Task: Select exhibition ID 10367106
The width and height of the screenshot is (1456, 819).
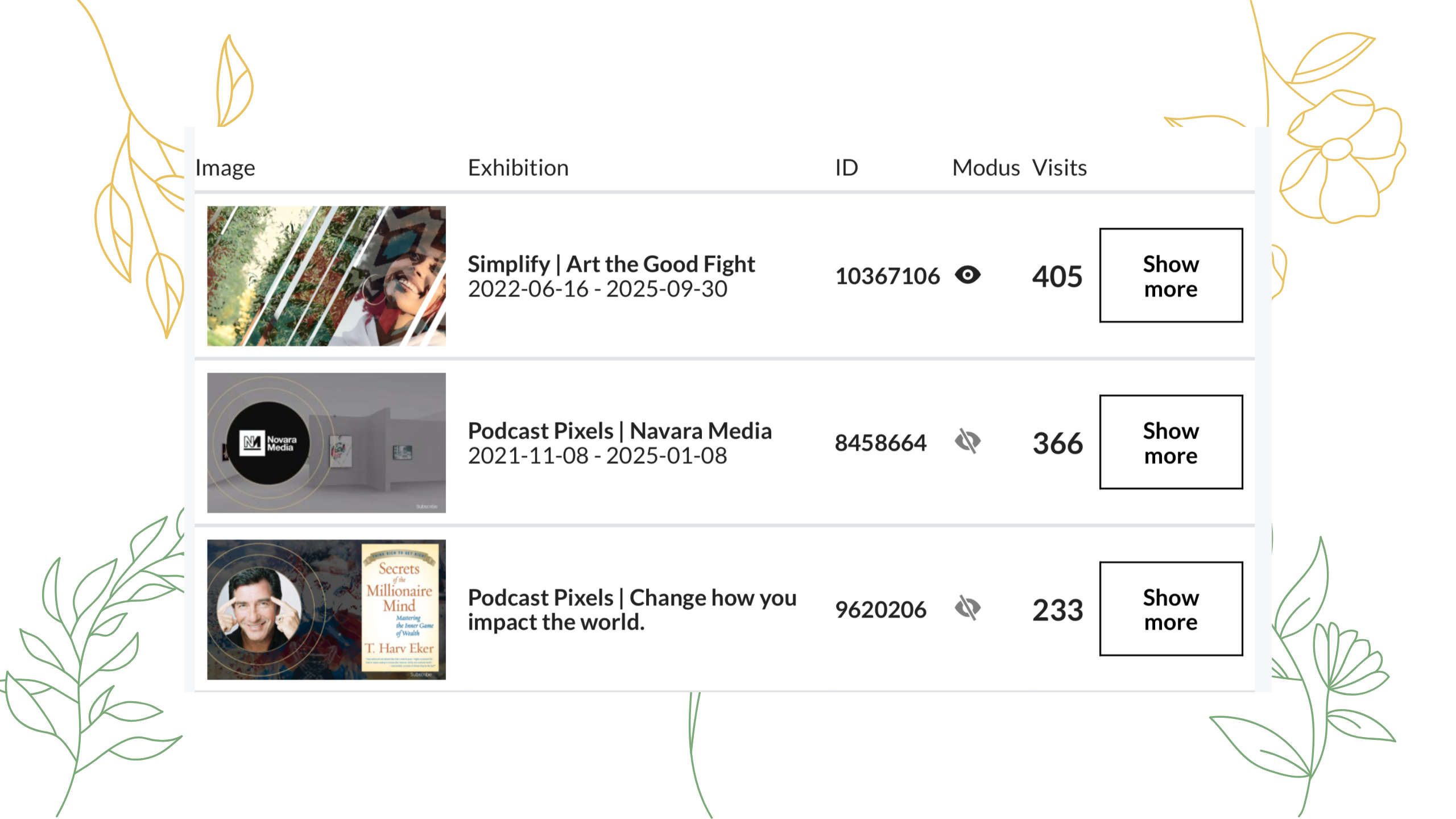Action: tap(887, 276)
